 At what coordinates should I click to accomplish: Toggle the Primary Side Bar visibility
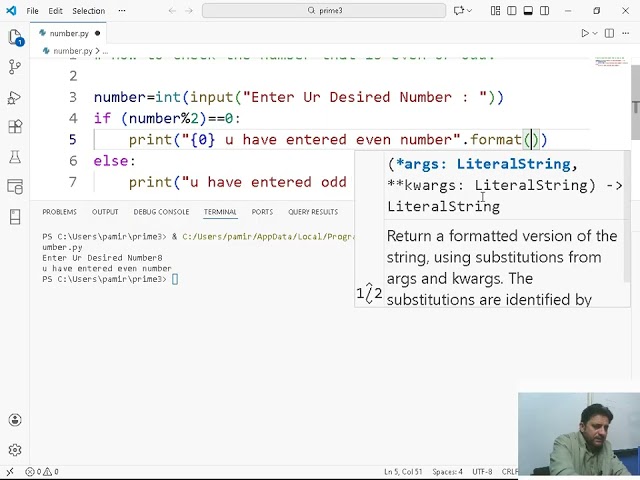pyautogui.click(x=512, y=11)
